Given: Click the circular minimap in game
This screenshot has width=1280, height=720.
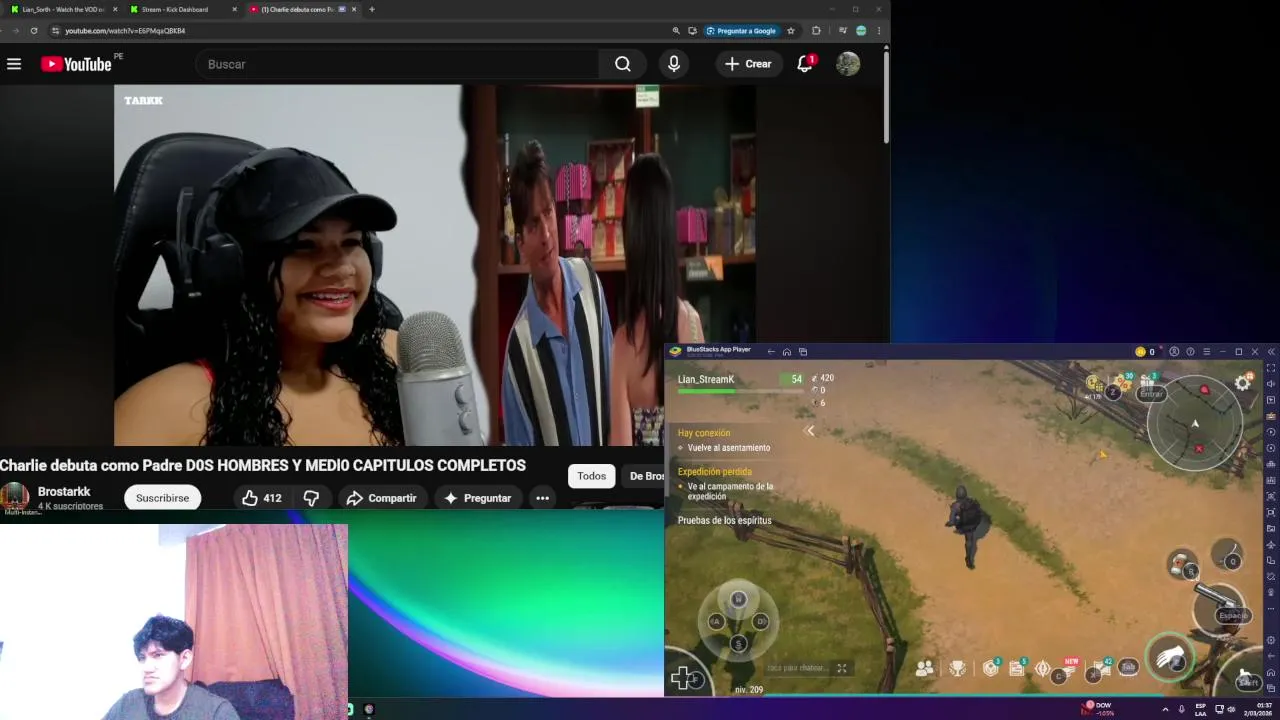Looking at the screenshot, I should [1195, 424].
